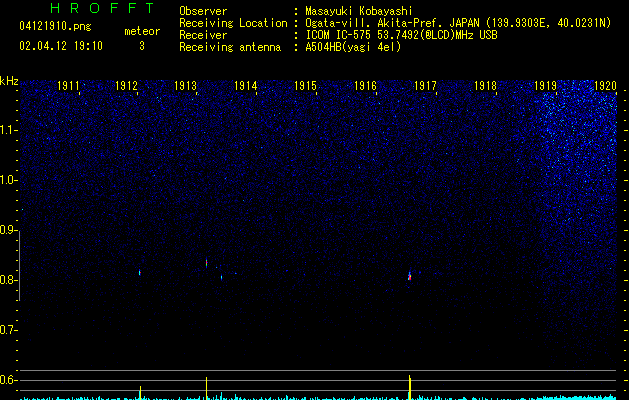Click the 1918 time axis marker

pos(485,86)
